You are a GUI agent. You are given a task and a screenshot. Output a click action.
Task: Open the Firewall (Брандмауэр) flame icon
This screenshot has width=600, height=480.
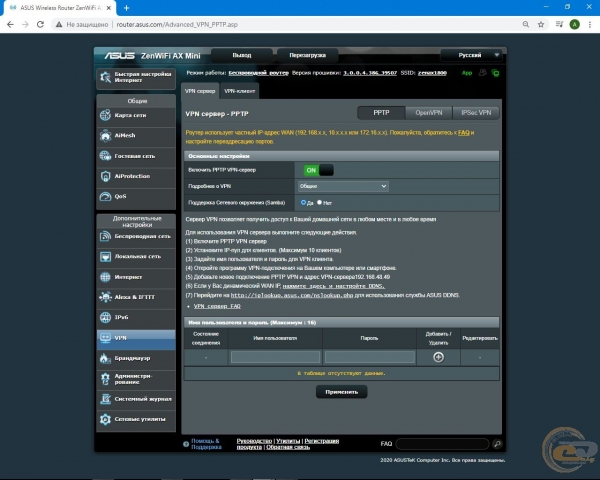click(105, 358)
